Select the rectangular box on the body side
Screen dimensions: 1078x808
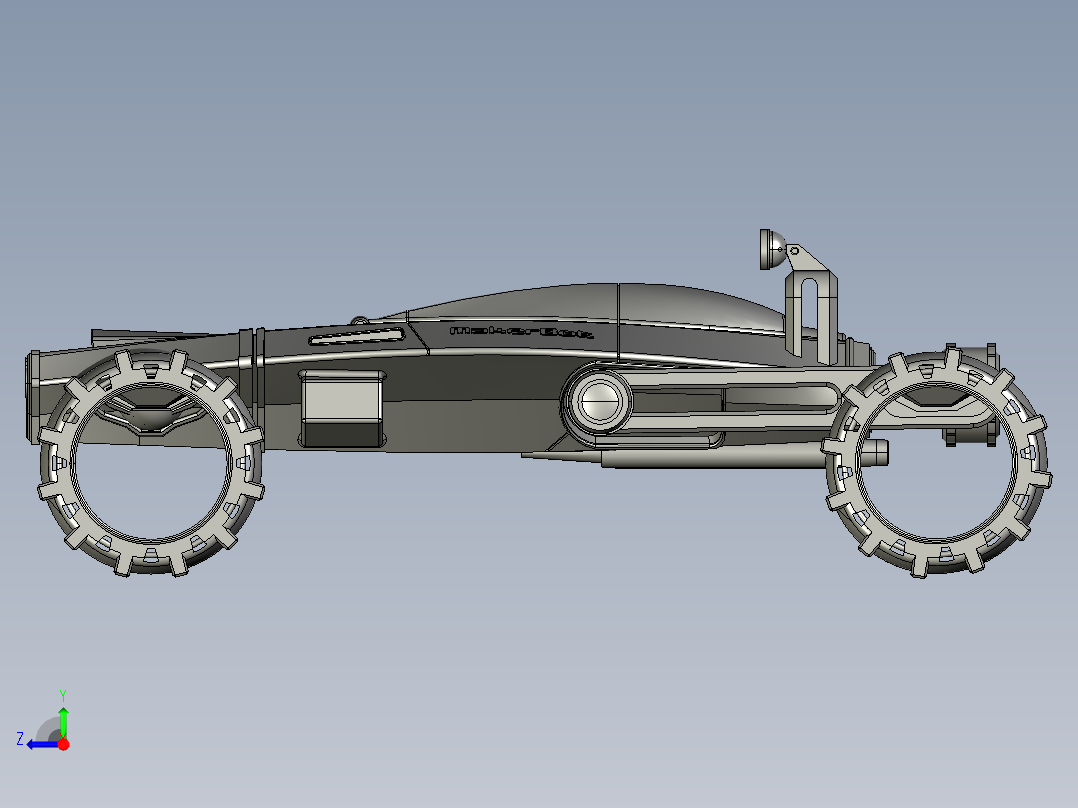(x=342, y=409)
